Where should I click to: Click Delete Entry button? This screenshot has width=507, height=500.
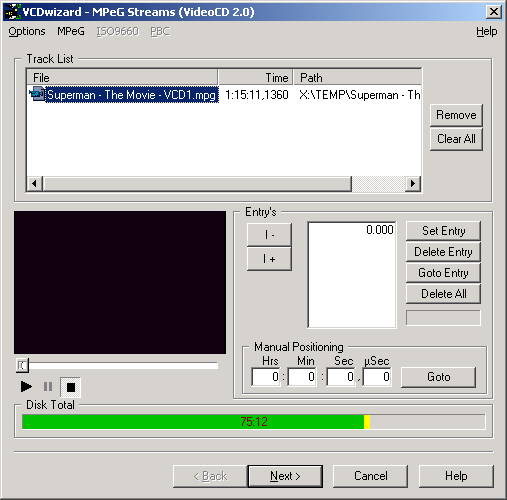[443, 252]
